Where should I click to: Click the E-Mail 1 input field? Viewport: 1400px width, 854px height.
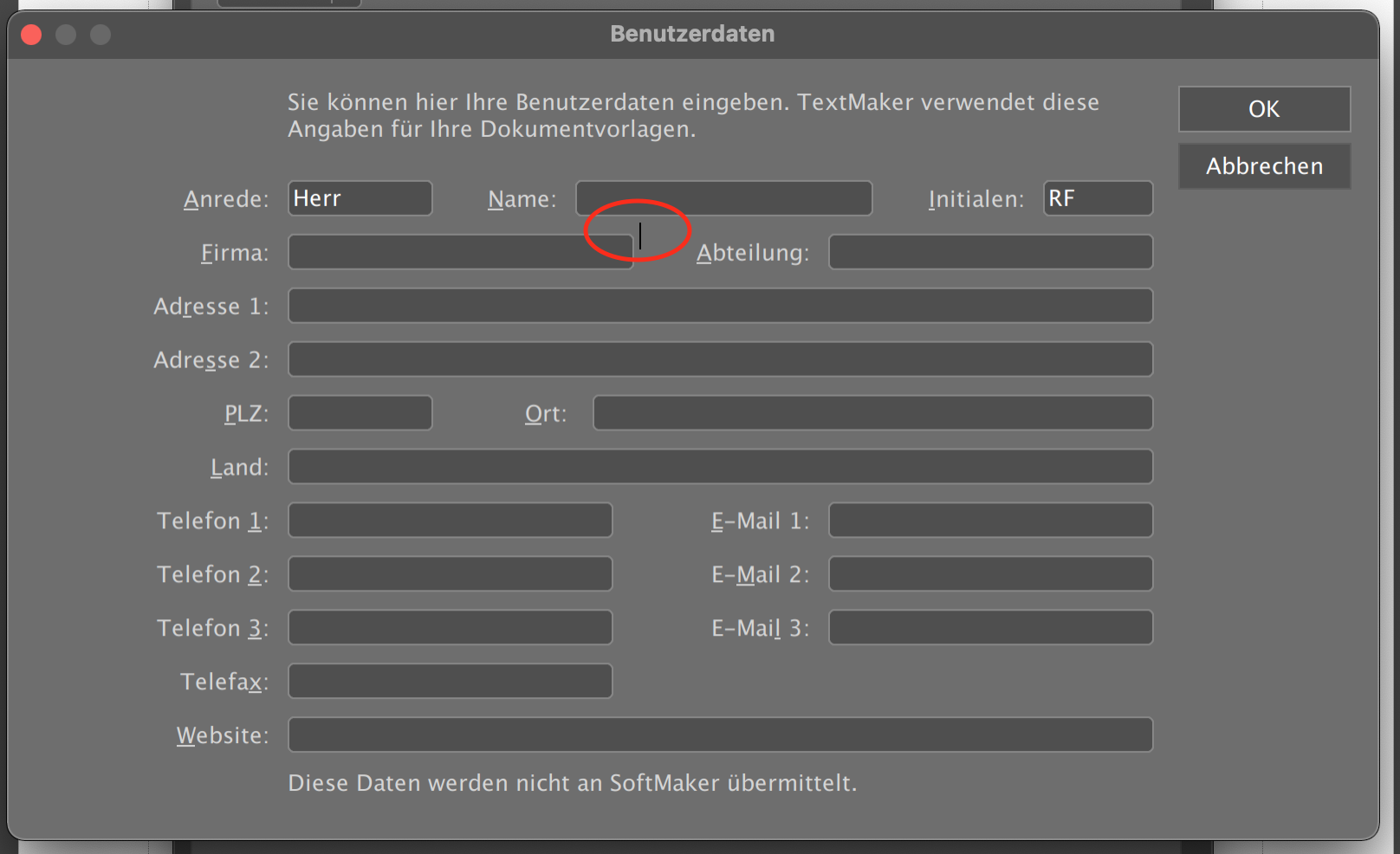coord(991,521)
